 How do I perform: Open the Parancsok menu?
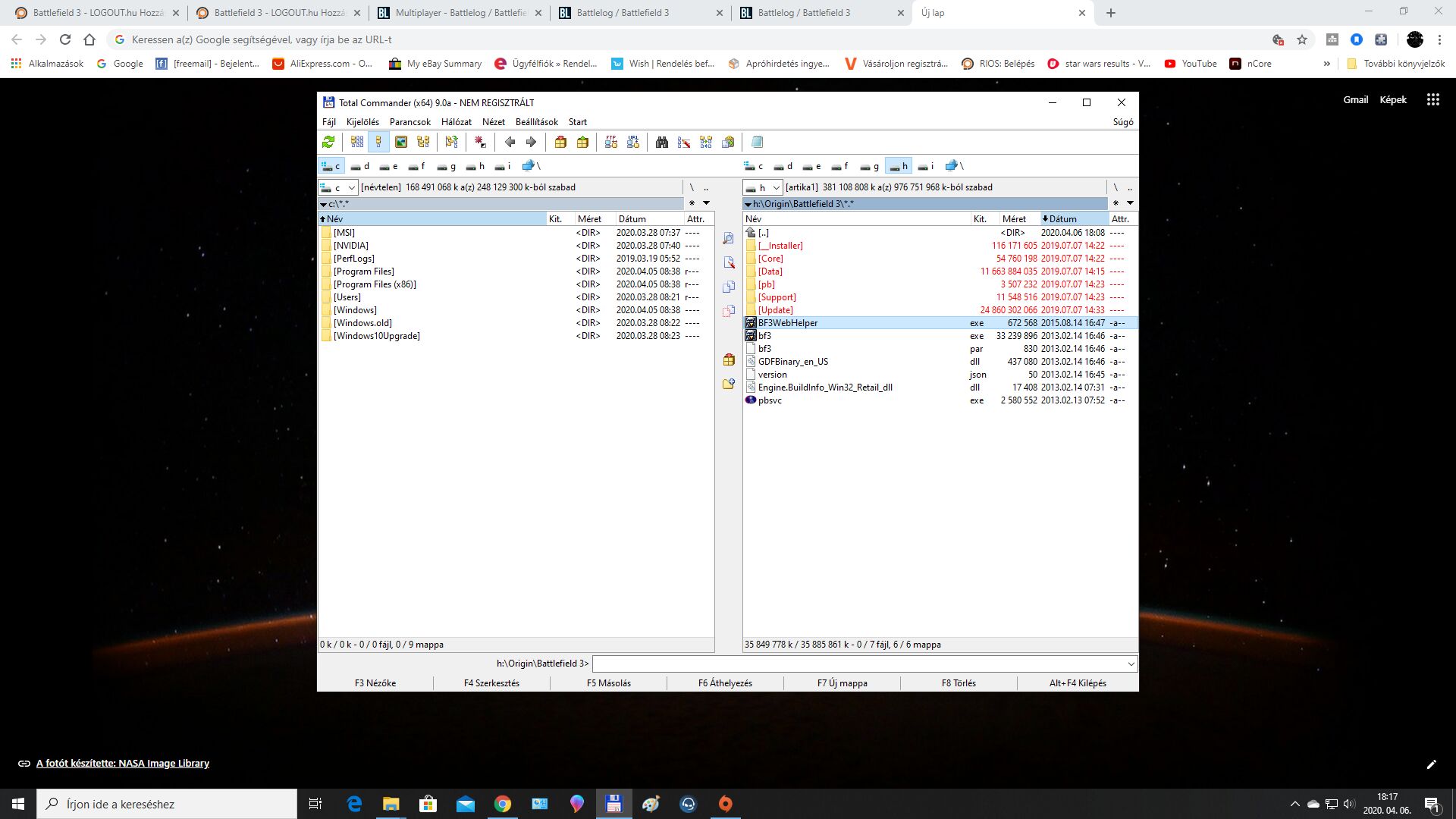click(x=409, y=122)
